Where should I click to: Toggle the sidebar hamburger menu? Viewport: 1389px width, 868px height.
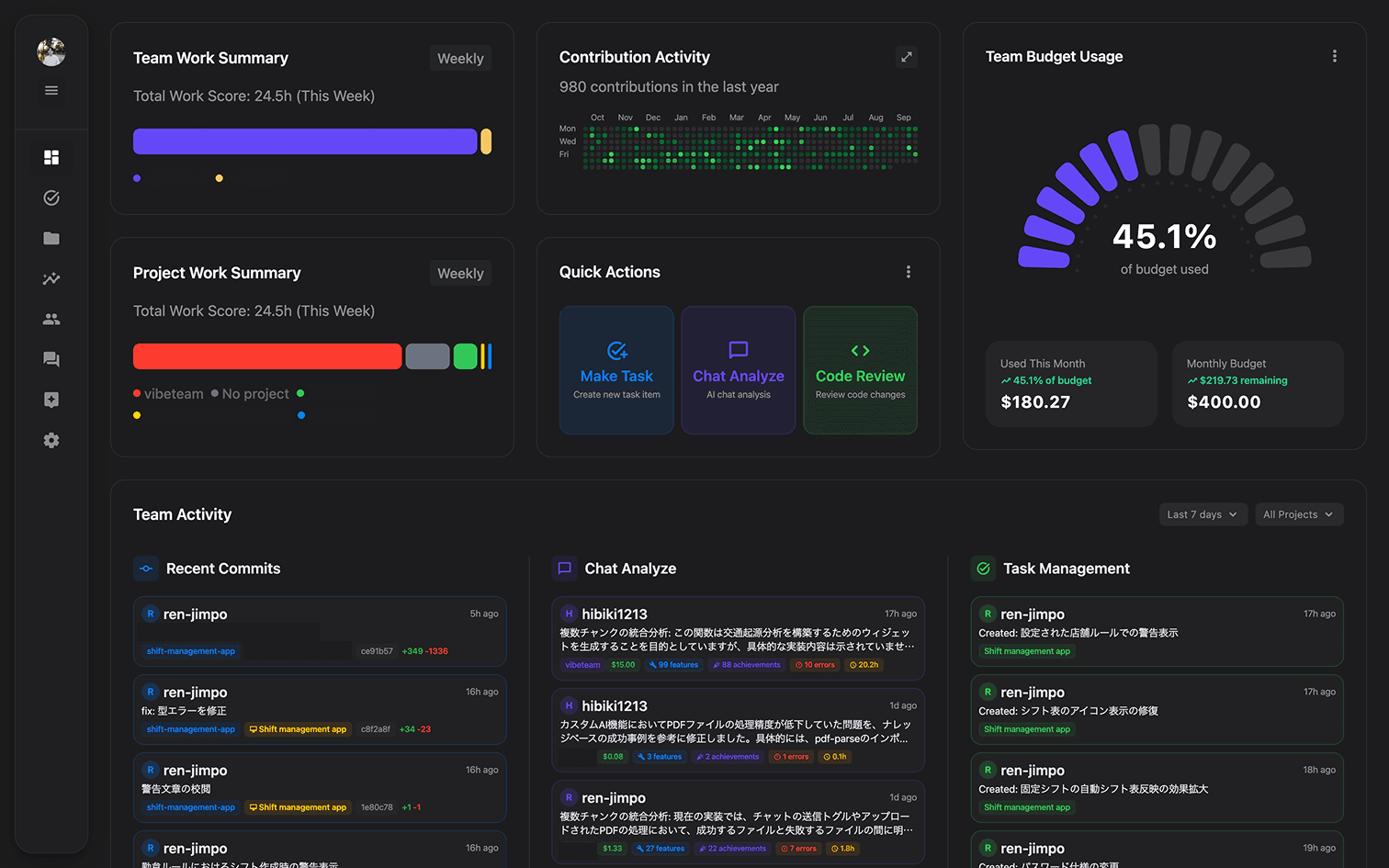point(51,90)
